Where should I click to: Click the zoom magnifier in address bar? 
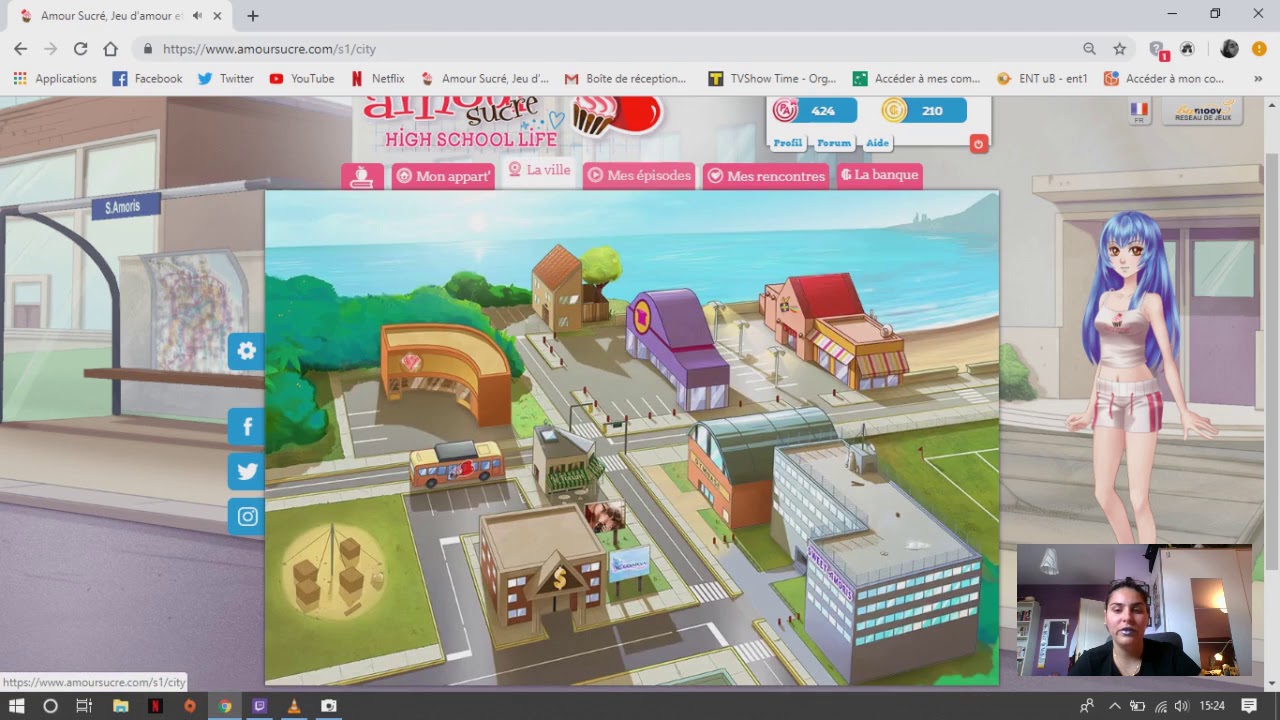(x=1089, y=48)
